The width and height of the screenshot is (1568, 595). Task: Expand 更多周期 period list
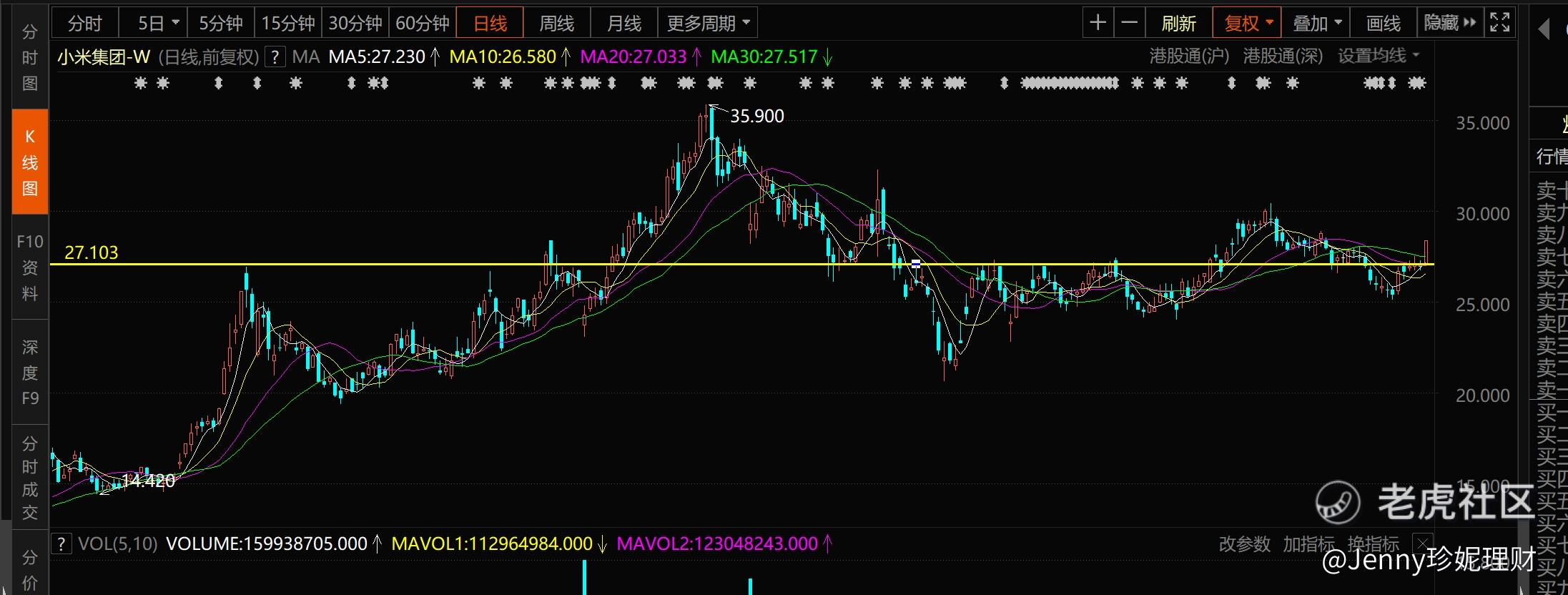coord(708,23)
